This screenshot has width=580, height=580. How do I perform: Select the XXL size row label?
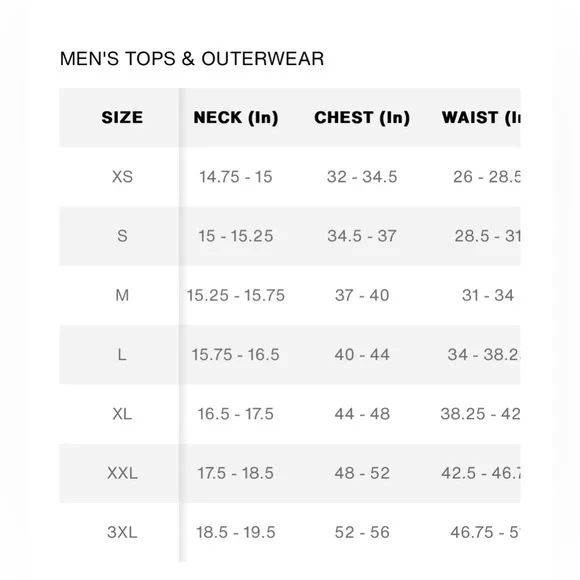[x=122, y=473]
